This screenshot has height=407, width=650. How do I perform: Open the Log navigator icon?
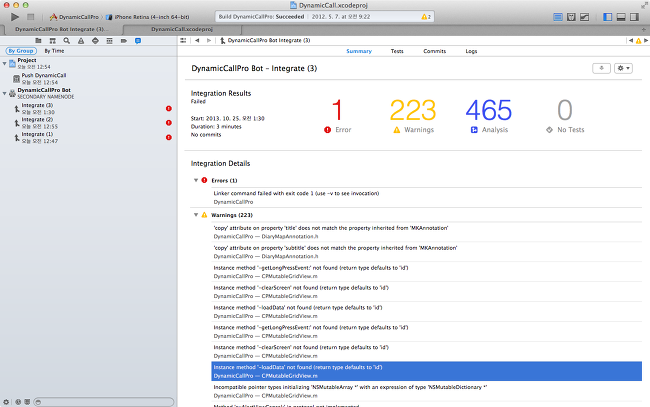138,41
